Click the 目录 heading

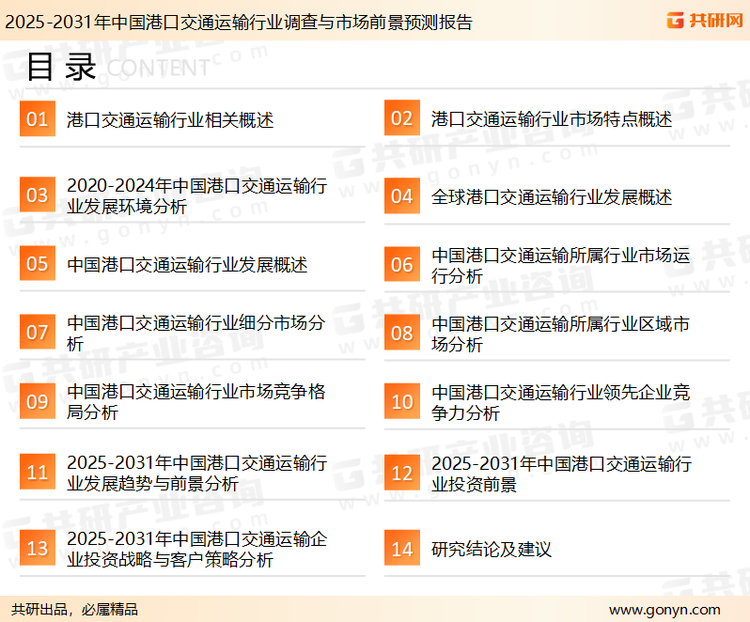pyautogui.click(x=61, y=67)
